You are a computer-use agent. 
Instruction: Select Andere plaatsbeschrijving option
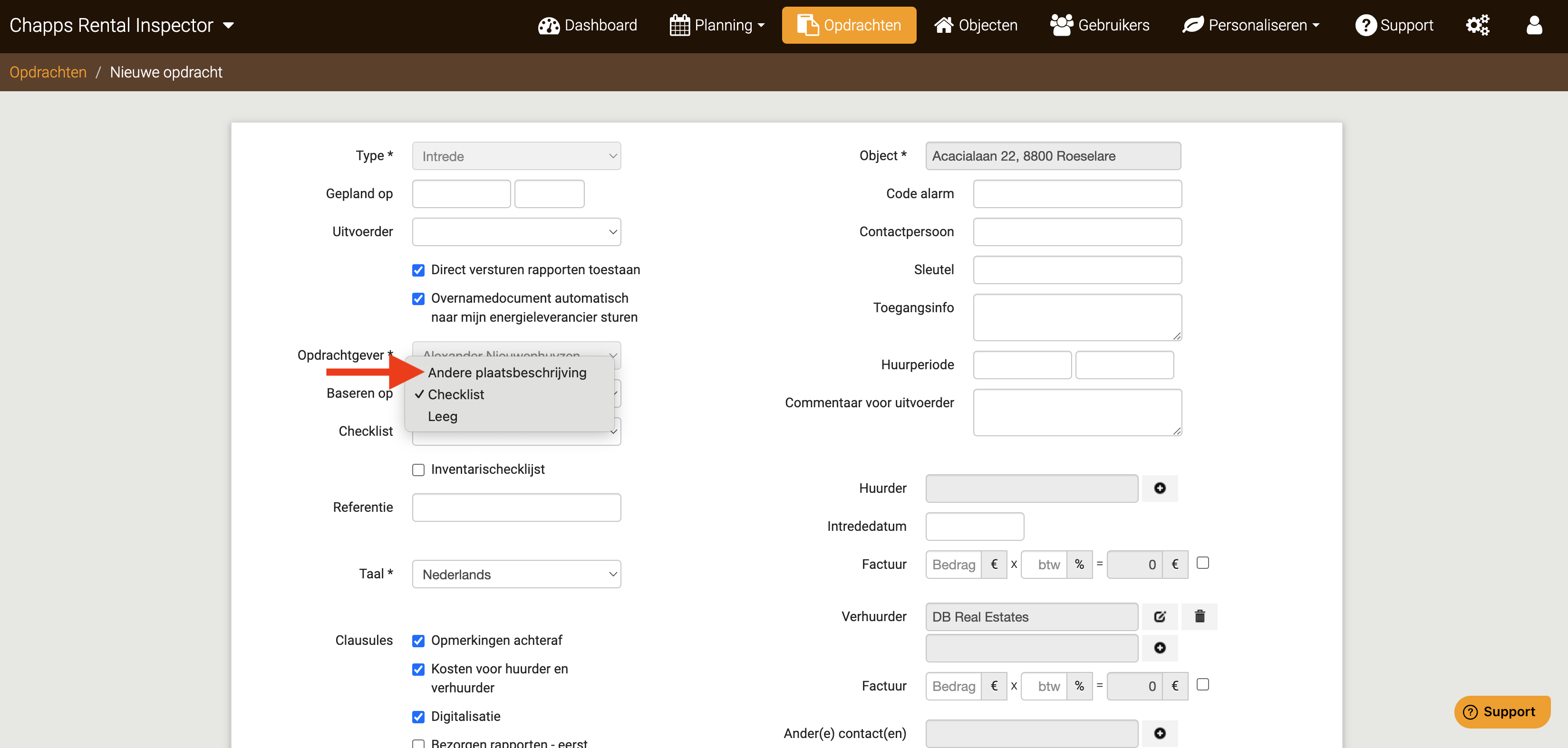pos(507,373)
